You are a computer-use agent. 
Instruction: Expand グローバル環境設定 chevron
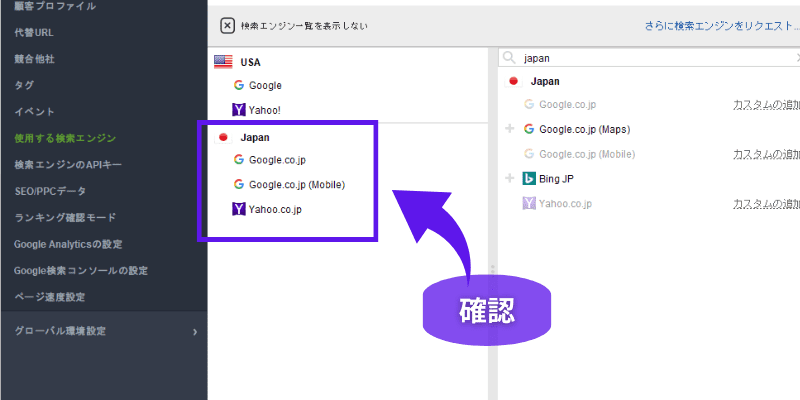click(x=195, y=332)
